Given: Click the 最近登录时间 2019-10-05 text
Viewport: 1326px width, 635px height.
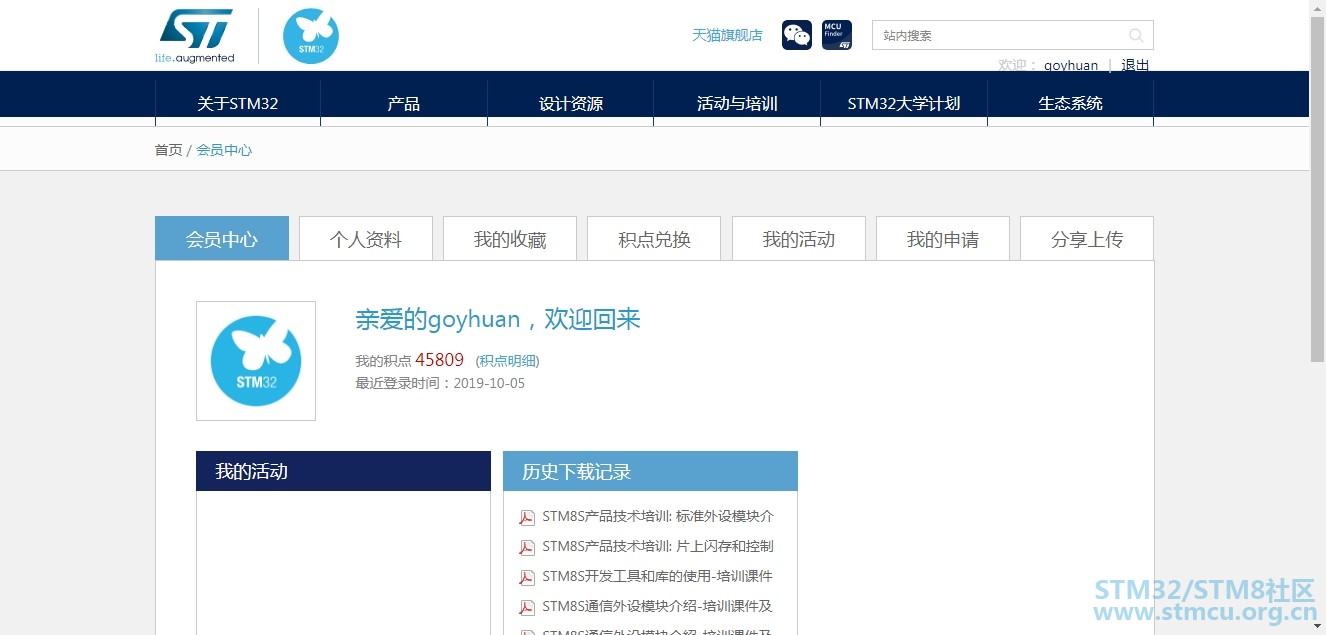Looking at the screenshot, I should [440, 383].
